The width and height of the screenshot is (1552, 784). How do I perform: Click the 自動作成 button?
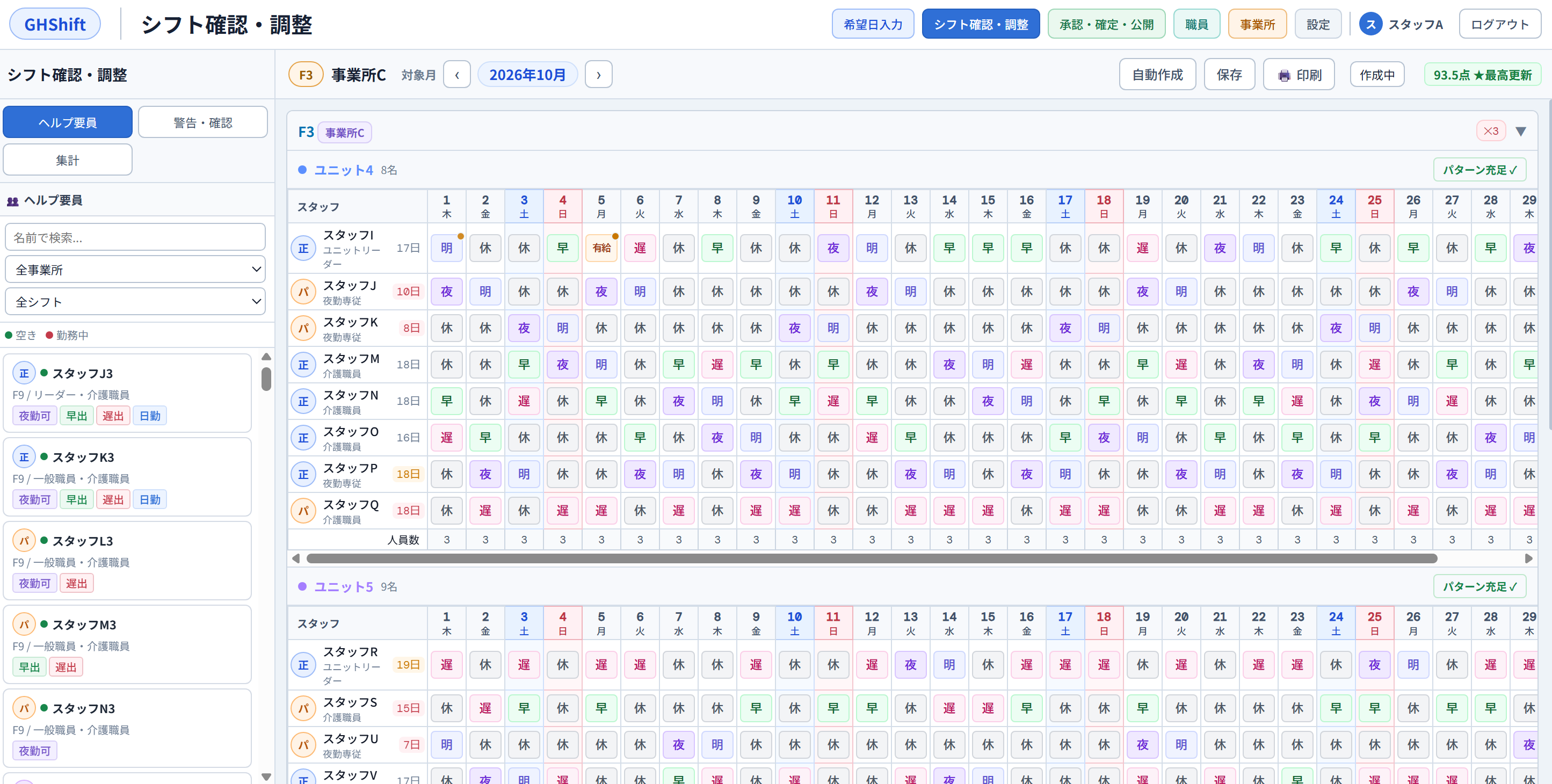(1157, 75)
